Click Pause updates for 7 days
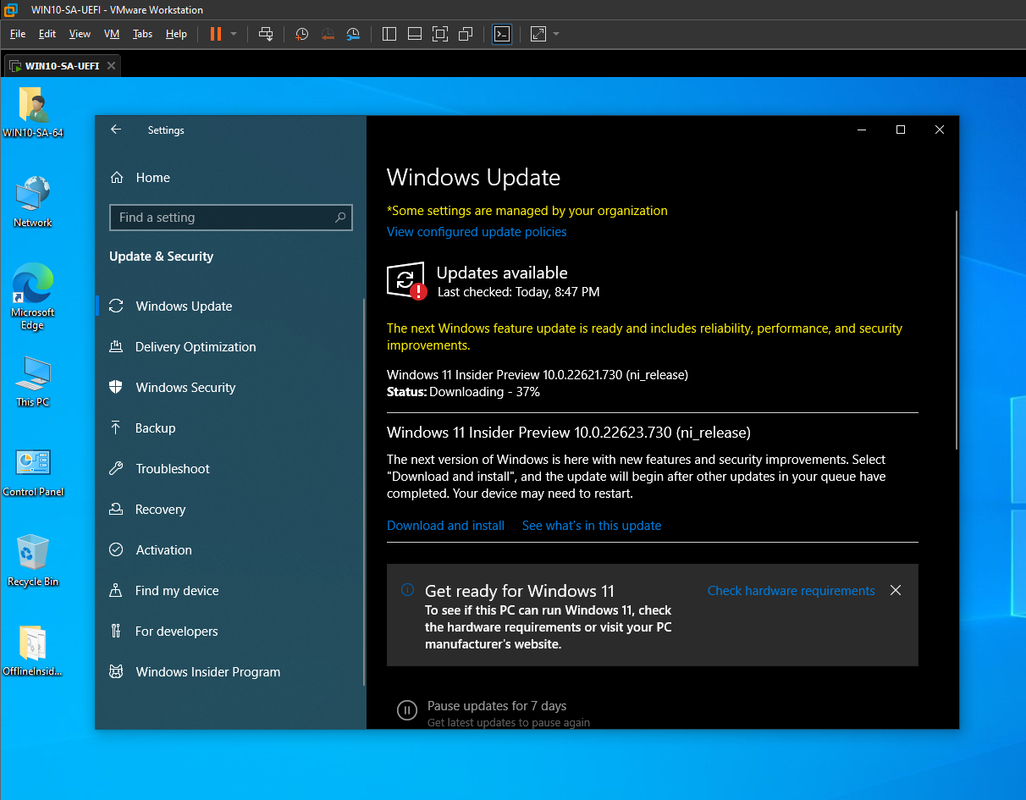 click(497, 706)
